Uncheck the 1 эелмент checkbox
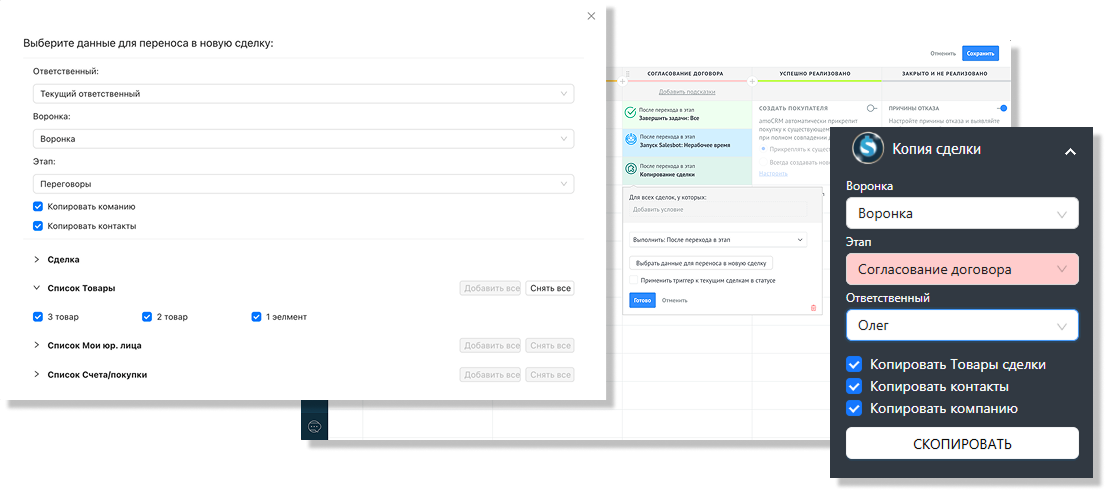1105x490 pixels. click(256, 317)
